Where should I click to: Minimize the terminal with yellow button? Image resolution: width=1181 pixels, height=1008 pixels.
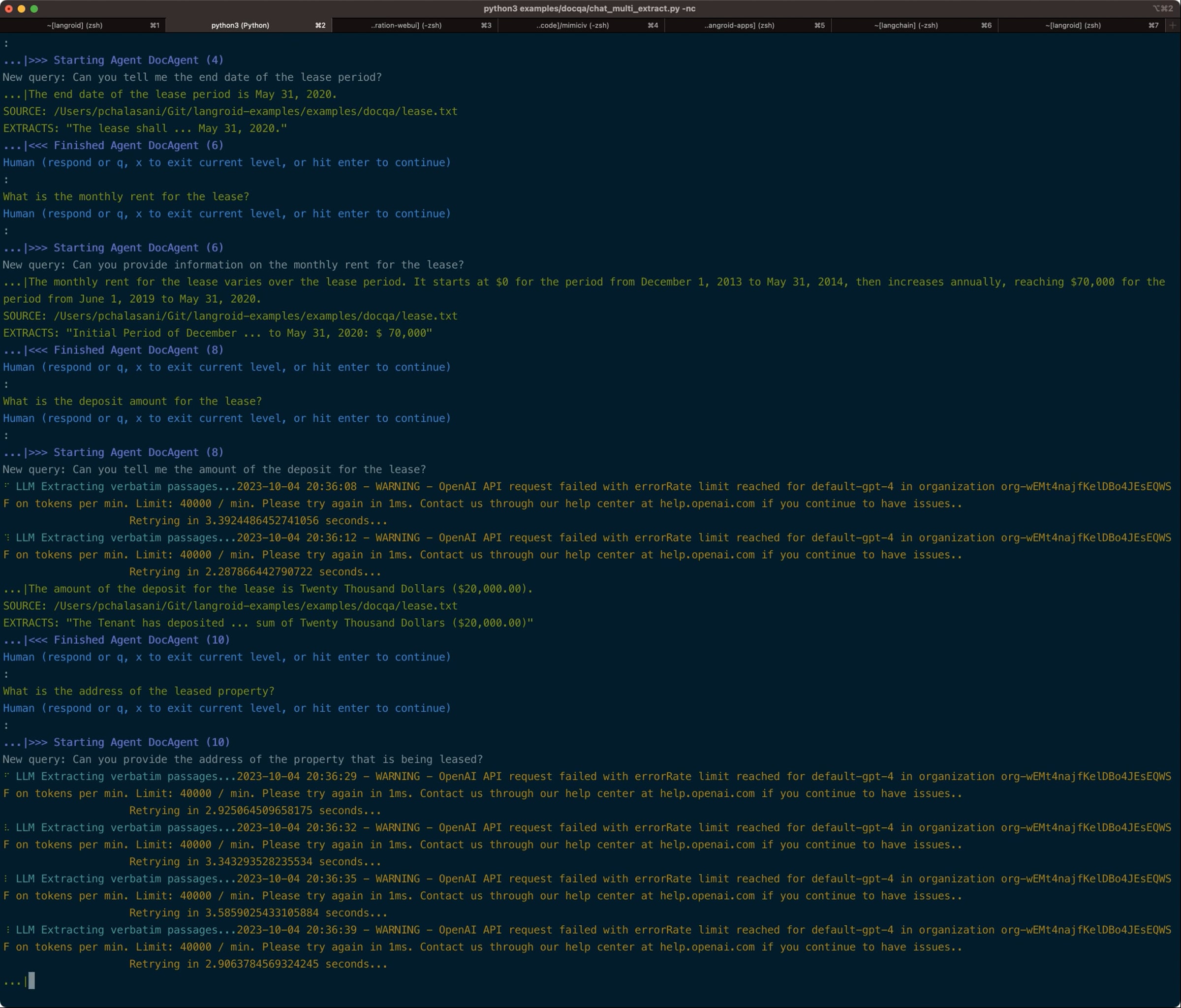[22, 8]
